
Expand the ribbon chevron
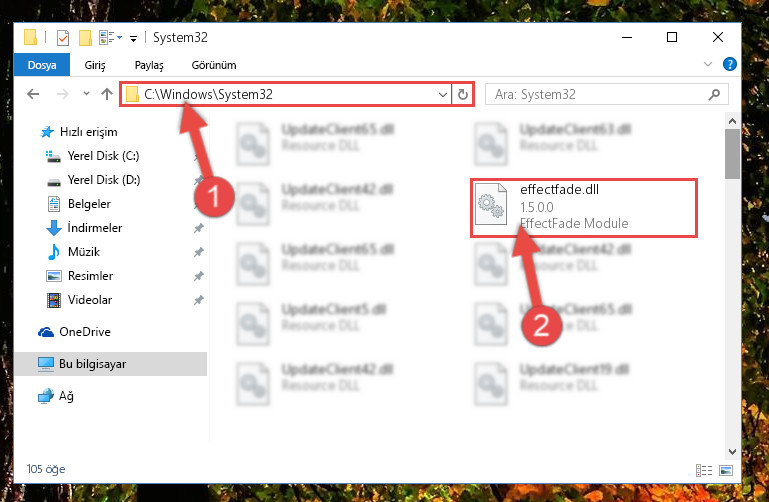coord(708,64)
